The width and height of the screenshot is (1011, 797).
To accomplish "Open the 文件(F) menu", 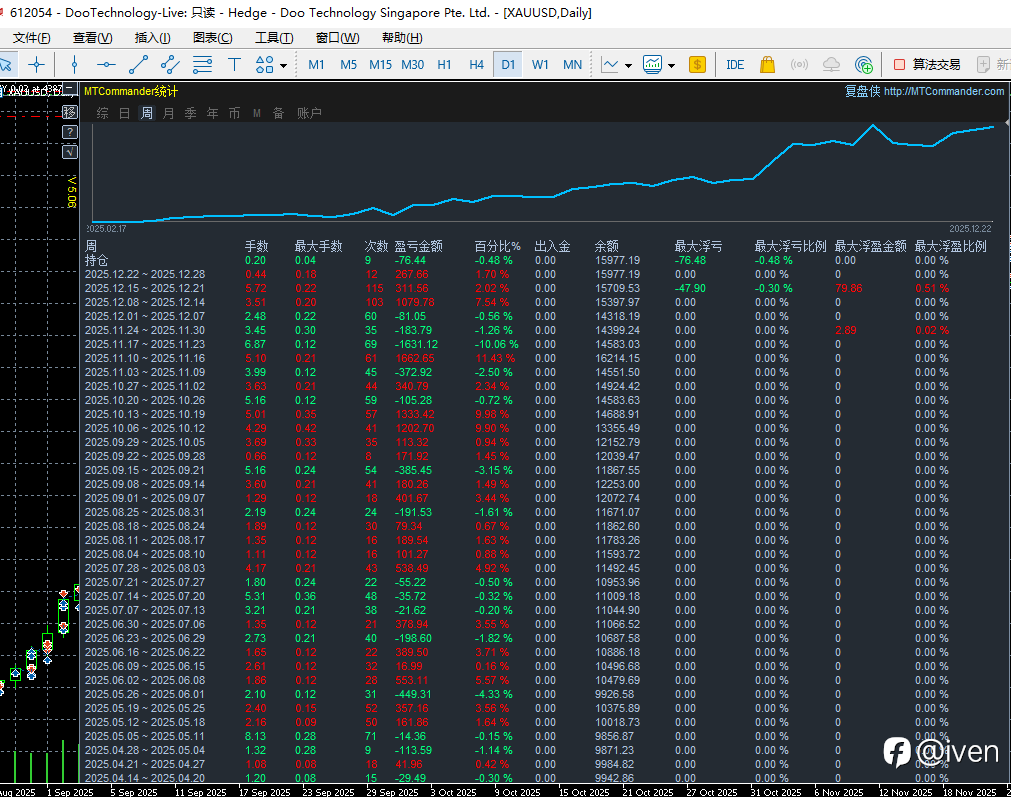I will click(x=31, y=38).
